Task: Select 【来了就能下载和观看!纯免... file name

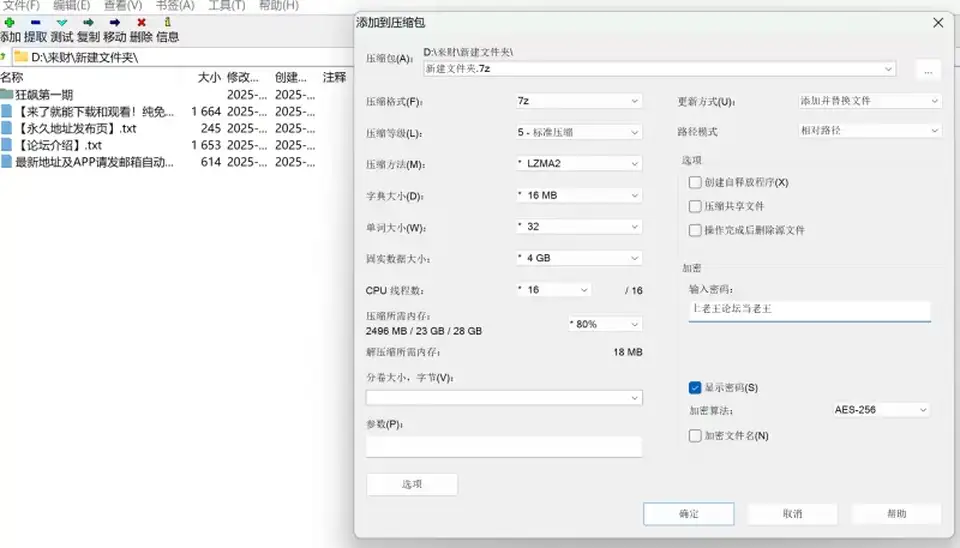Action: click(94, 111)
